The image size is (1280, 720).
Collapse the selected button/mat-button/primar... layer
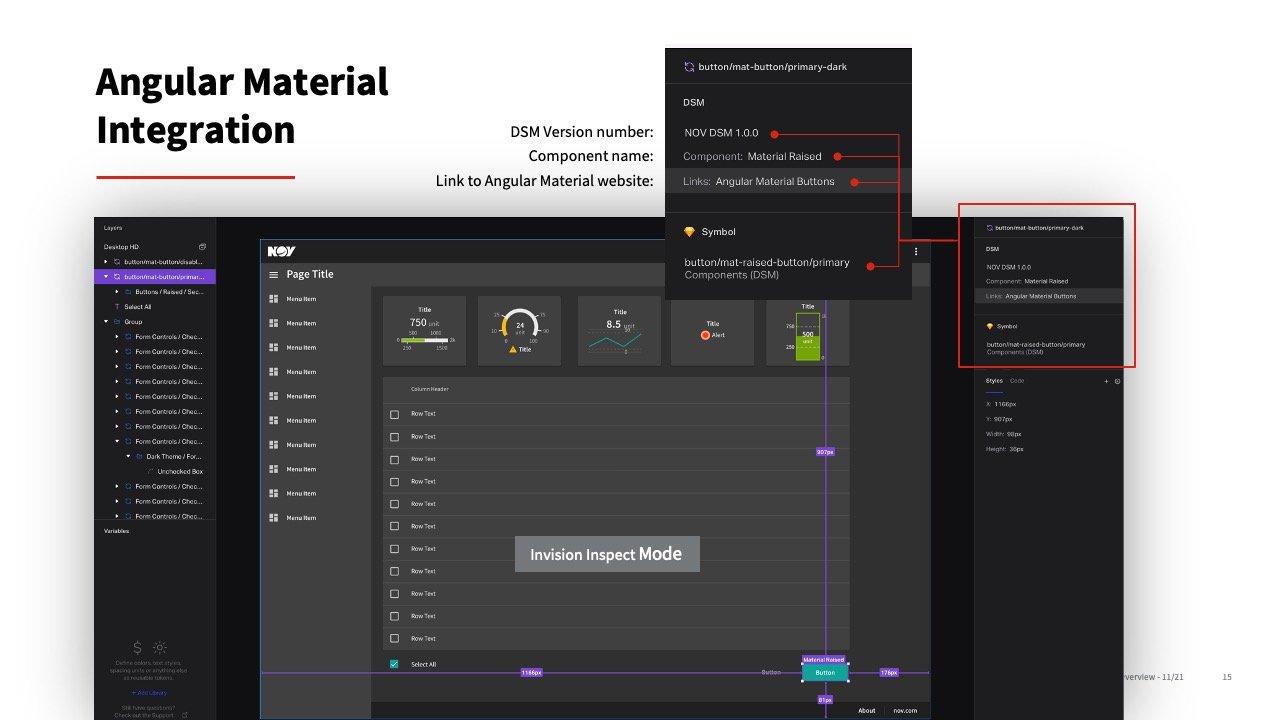[x=105, y=277]
